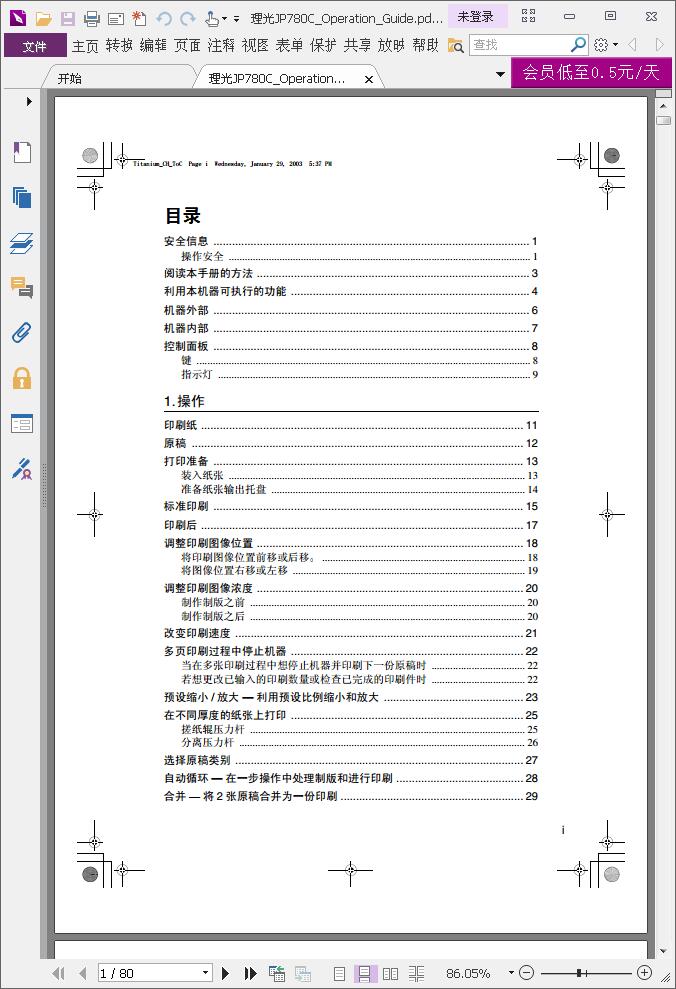
Task: Customize the quick access toolbar dropdown
Action: pos(236,19)
